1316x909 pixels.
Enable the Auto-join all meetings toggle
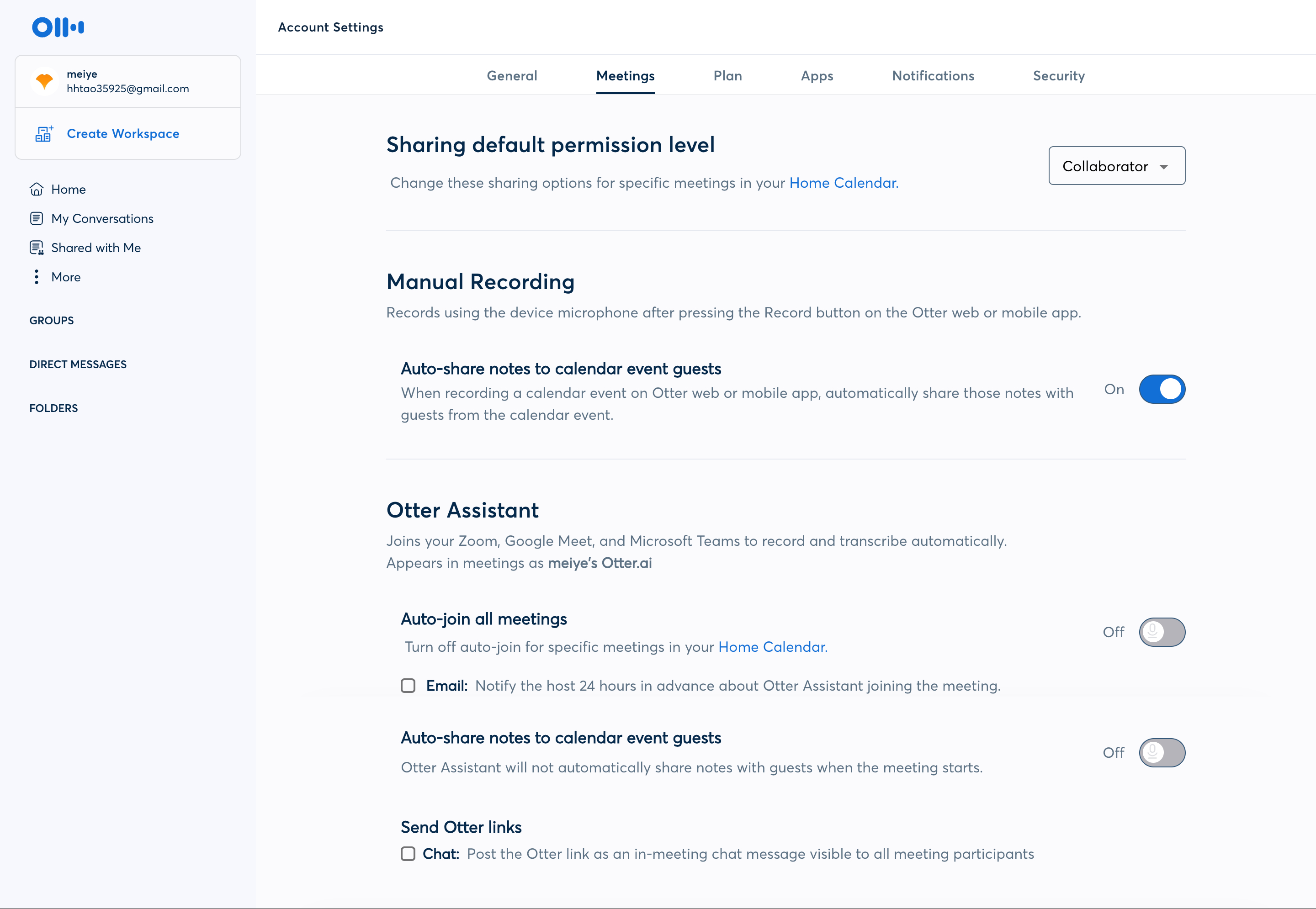(x=1162, y=632)
